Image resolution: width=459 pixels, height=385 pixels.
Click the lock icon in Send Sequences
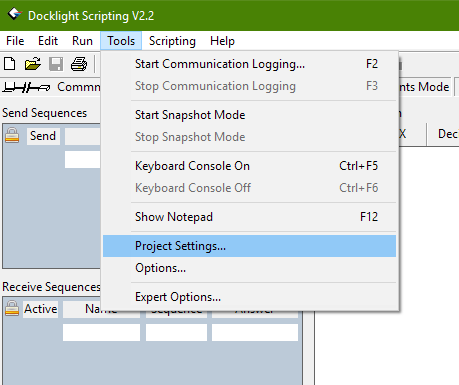coord(12,136)
